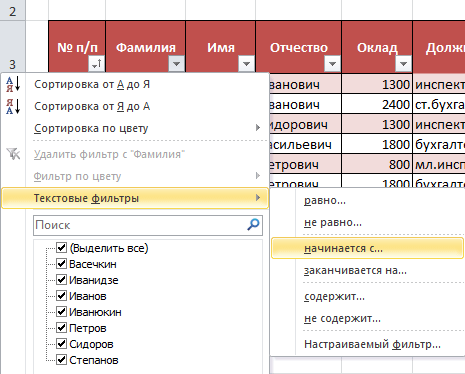Uncheck the Васечкин checkbox
Image resolution: width=465 pixels, height=374 pixels.
(61, 263)
